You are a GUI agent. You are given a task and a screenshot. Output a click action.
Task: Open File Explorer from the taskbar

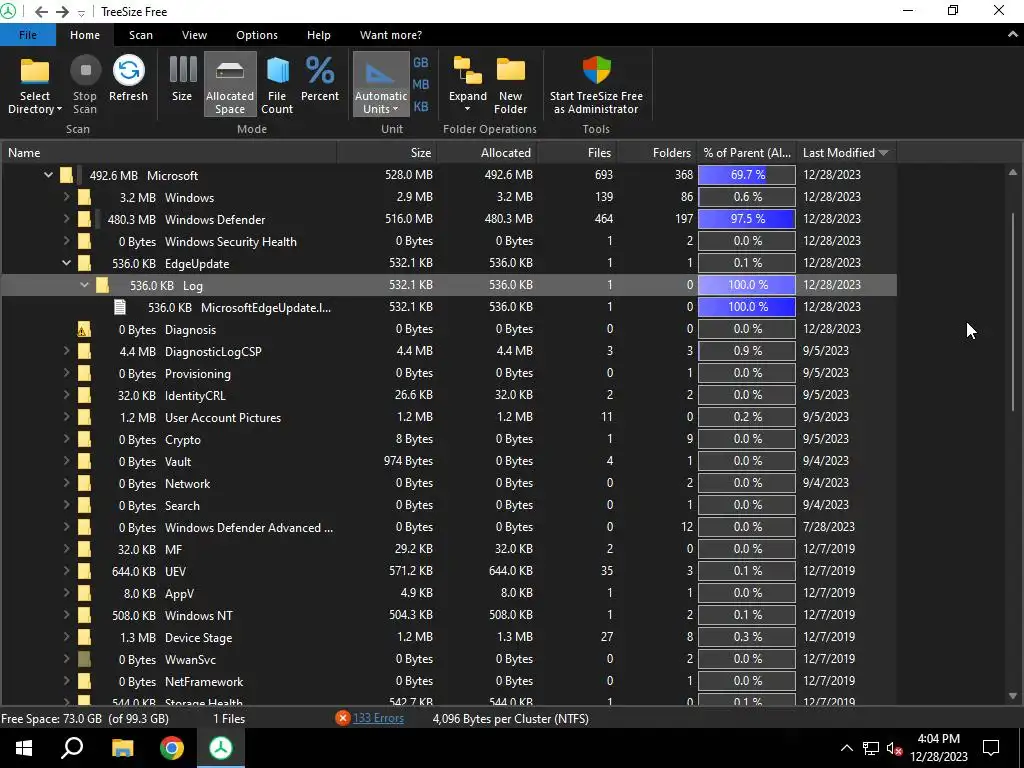(122, 748)
